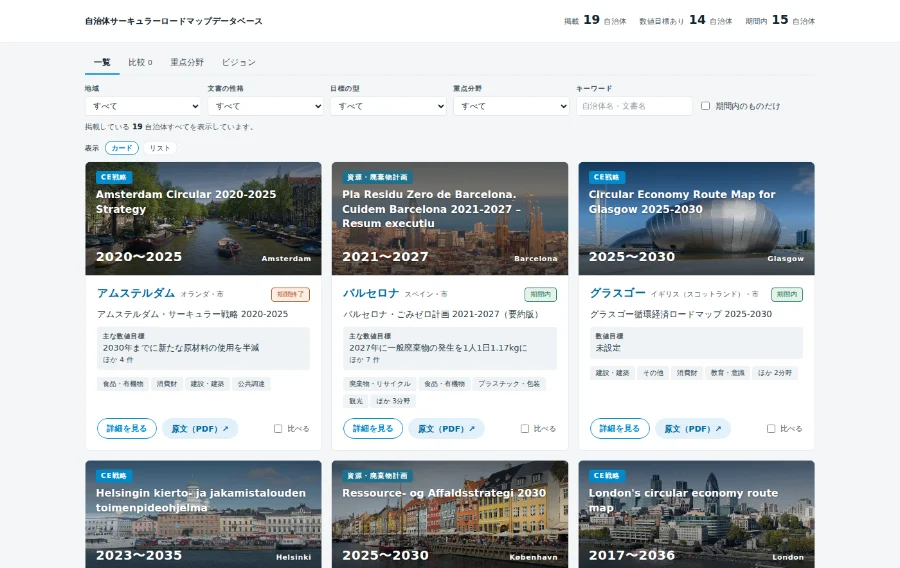Click the プラスチック・包装 tag

(x=509, y=384)
